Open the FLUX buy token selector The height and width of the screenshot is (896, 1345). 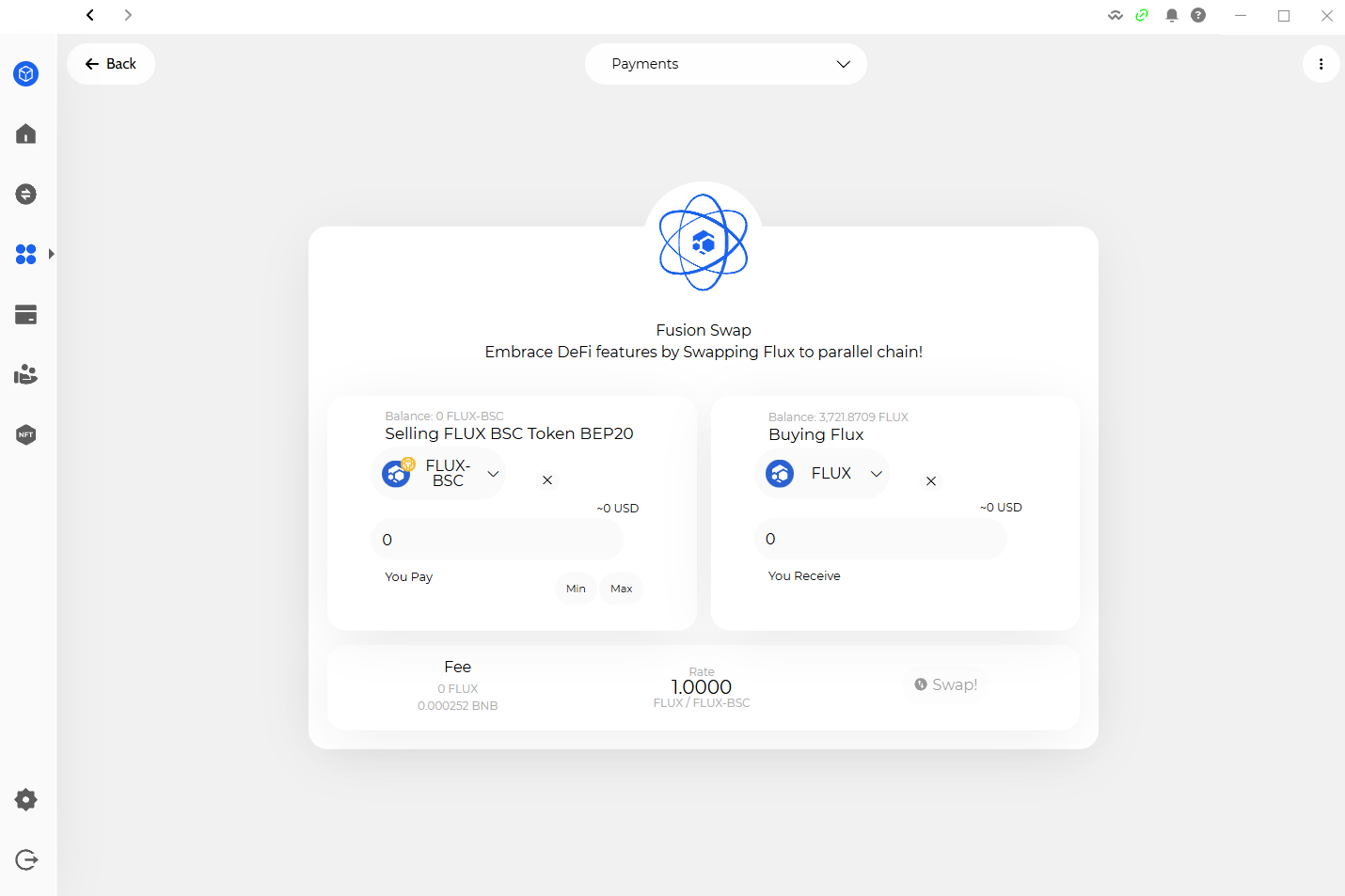823,474
